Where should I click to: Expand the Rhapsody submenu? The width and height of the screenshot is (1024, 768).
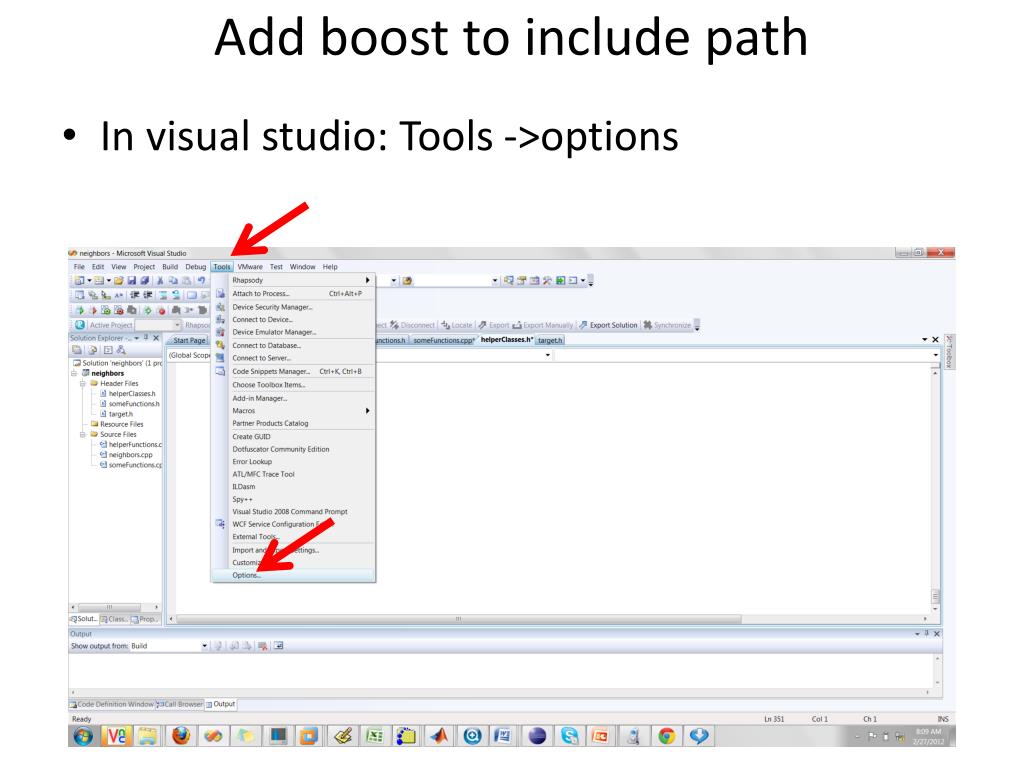[294, 280]
